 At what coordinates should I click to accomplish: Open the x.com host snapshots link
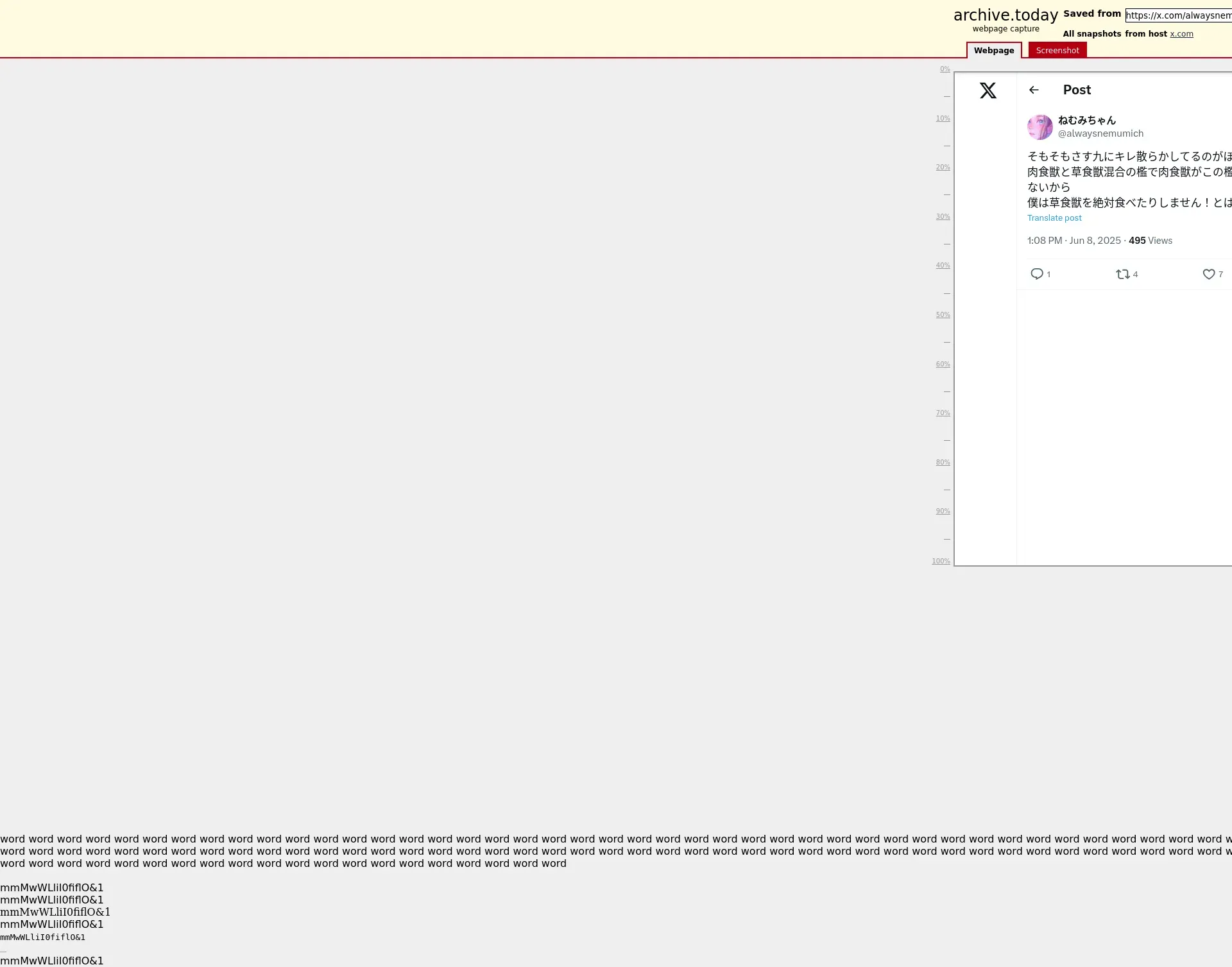[x=1181, y=34]
